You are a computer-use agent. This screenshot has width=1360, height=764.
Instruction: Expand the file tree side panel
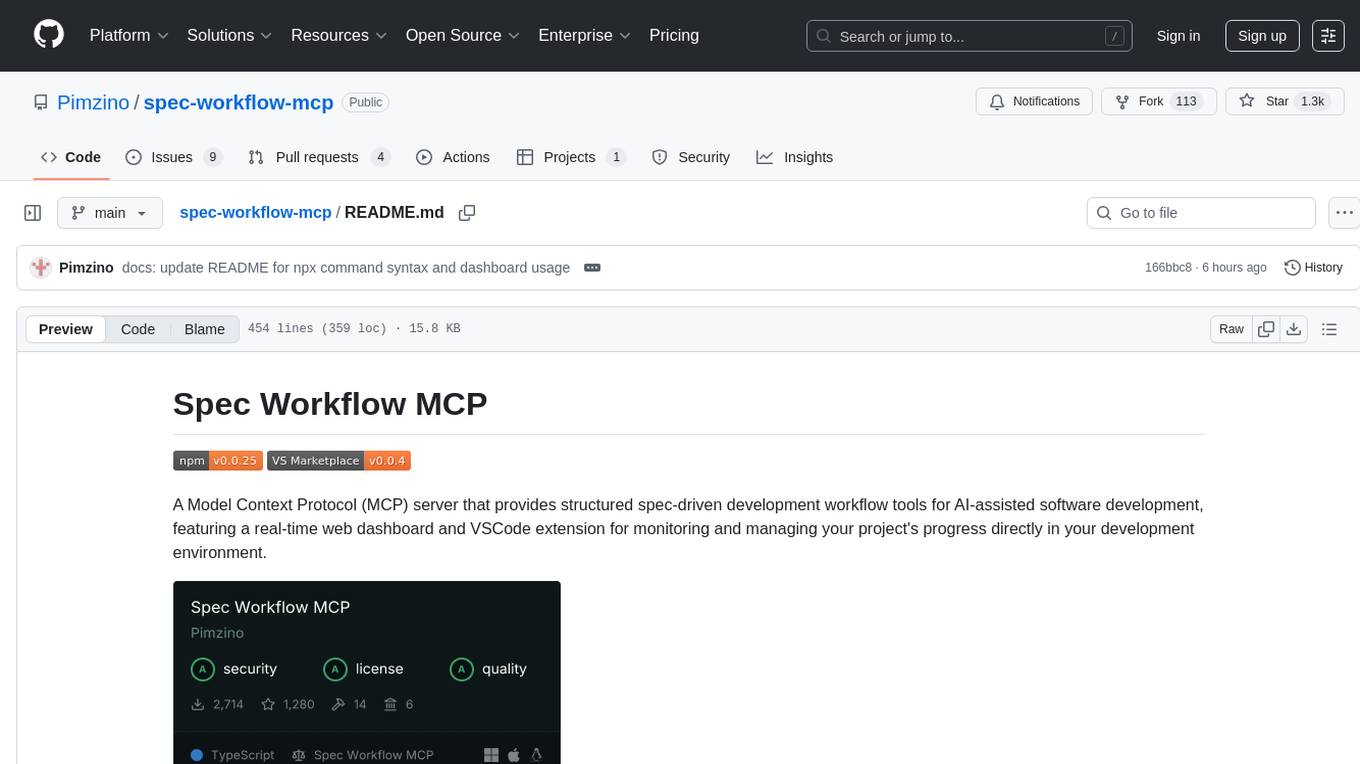pos(33,213)
